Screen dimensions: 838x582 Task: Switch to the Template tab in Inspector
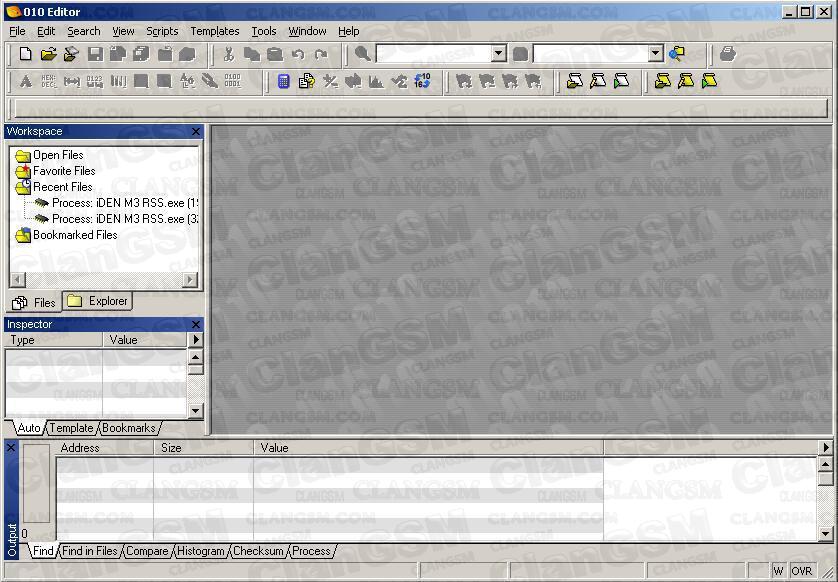(71, 428)
